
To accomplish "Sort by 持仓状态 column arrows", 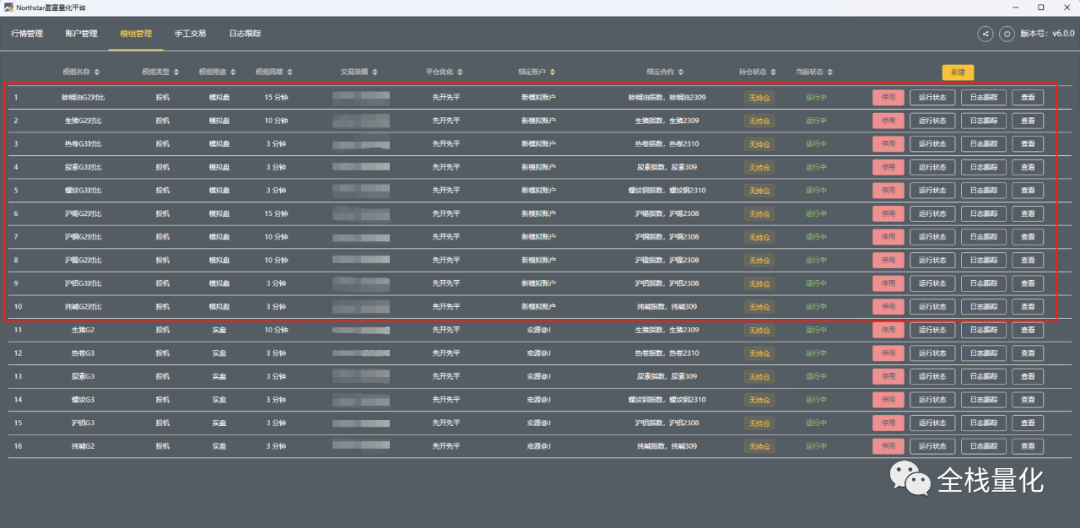I will [773, 72].
